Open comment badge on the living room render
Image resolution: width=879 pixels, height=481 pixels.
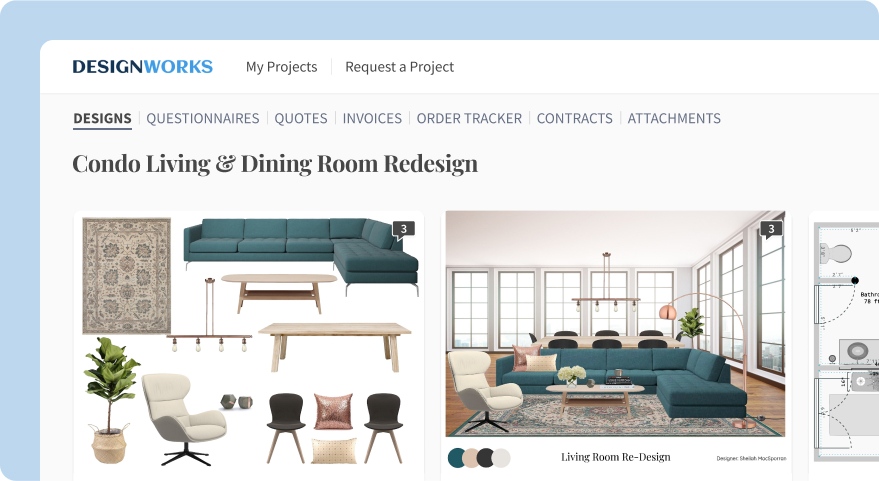(771, 230)
